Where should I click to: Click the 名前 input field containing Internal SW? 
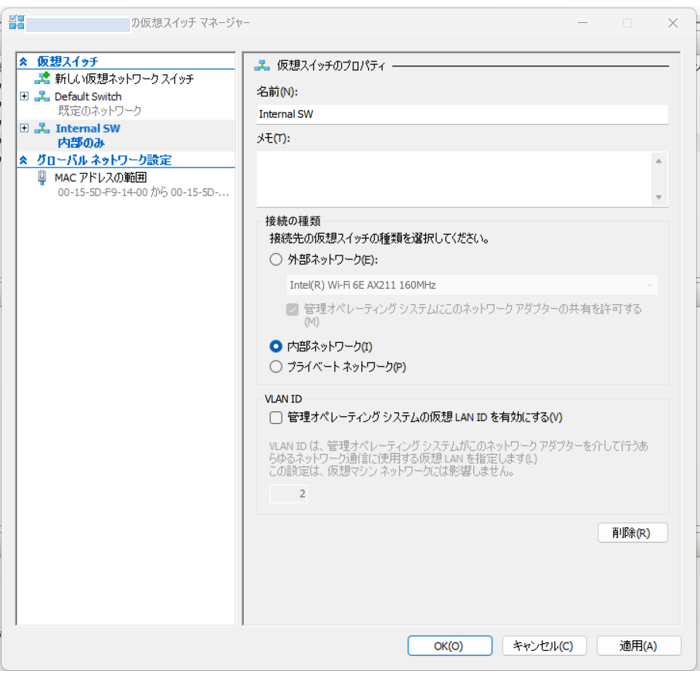pyautogui.click(x=462, y=114)
